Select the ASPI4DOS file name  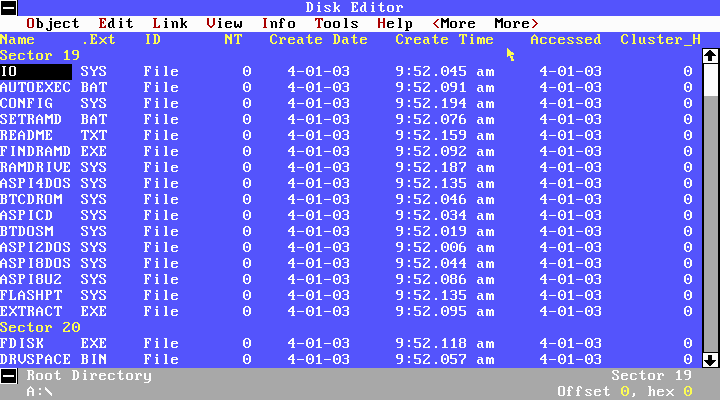coord(35,184)
